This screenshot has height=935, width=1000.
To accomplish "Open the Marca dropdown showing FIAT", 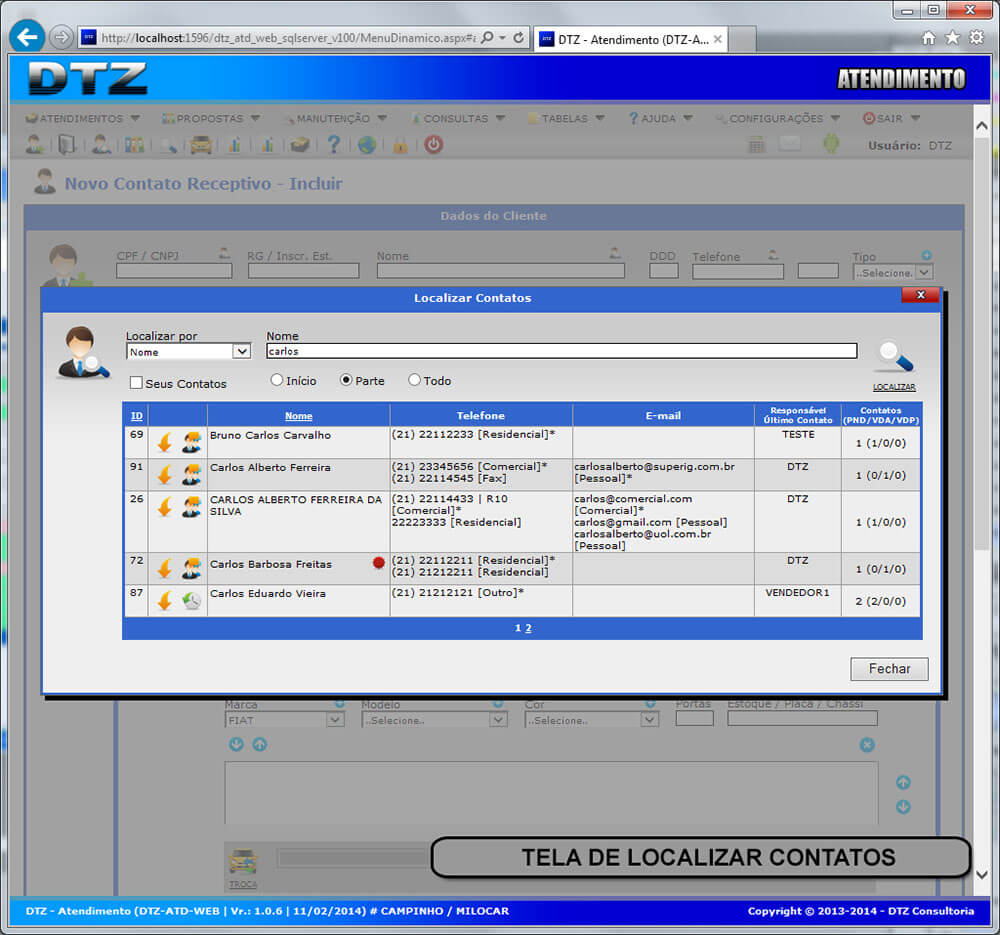I will (x=335, y=720).
